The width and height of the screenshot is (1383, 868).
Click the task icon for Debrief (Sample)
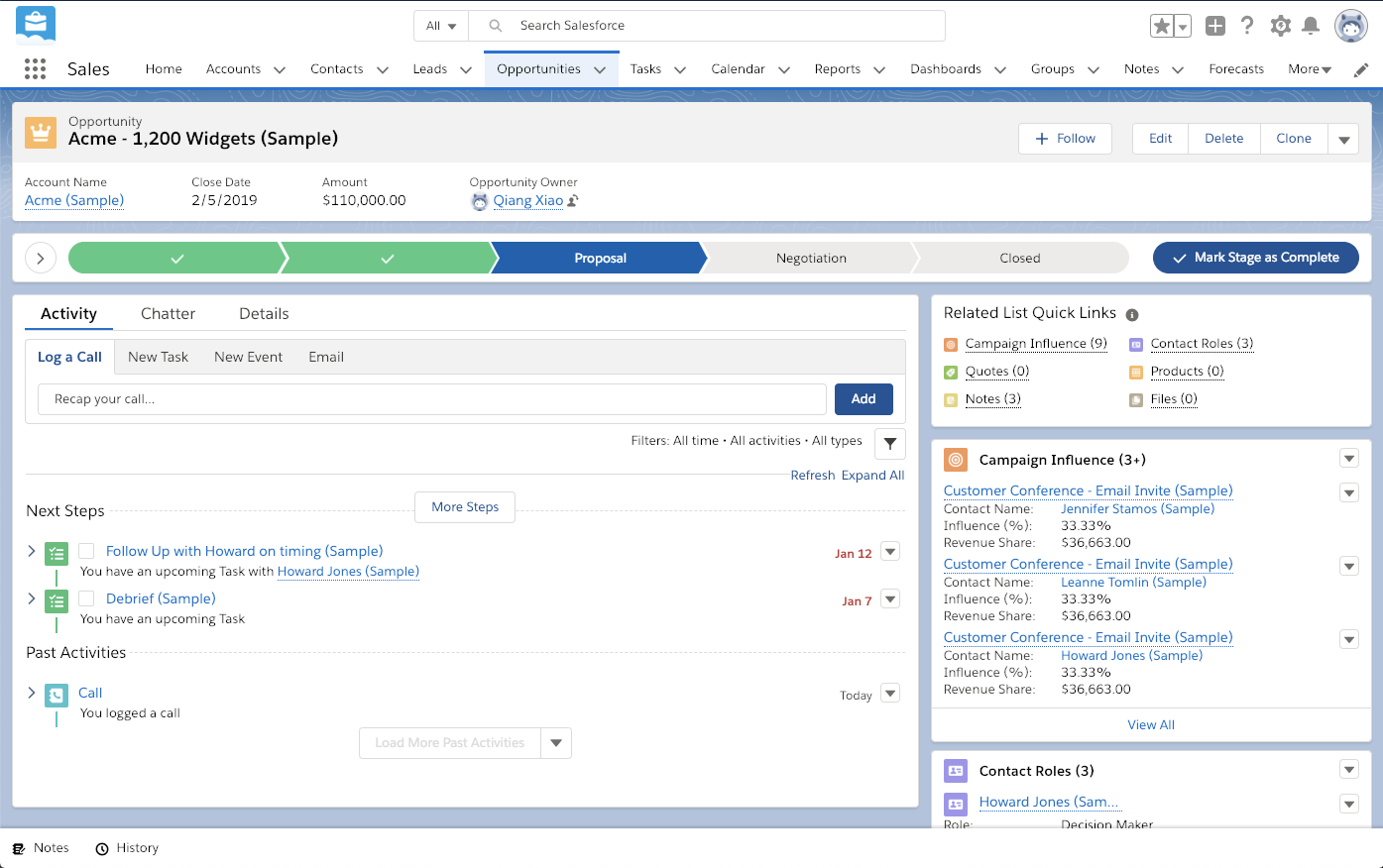[x=57, y=600]
